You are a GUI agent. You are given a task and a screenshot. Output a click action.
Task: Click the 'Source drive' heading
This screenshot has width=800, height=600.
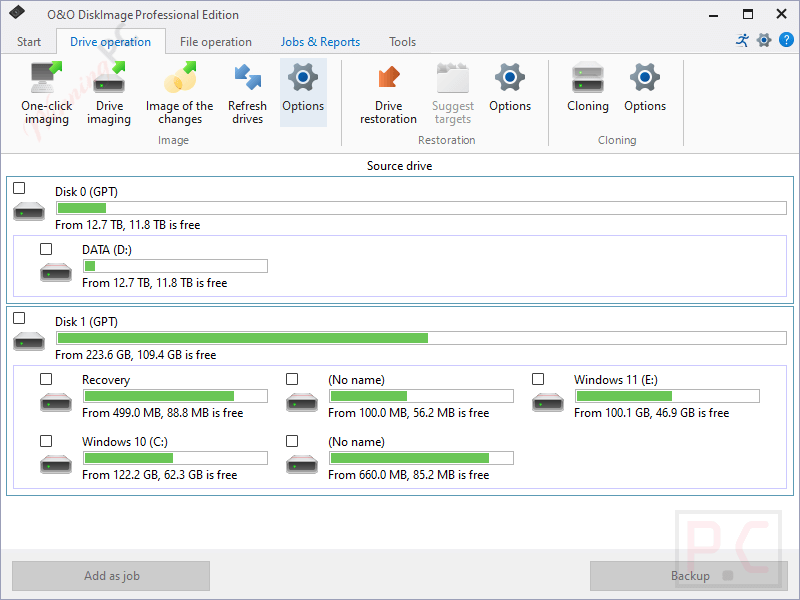(399, 166)
